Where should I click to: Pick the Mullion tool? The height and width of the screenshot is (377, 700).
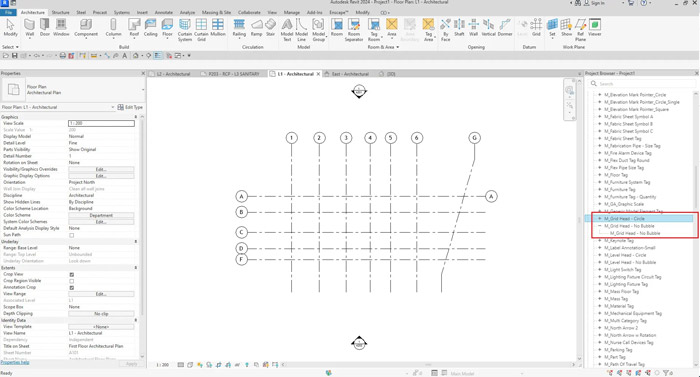(218, 27)
